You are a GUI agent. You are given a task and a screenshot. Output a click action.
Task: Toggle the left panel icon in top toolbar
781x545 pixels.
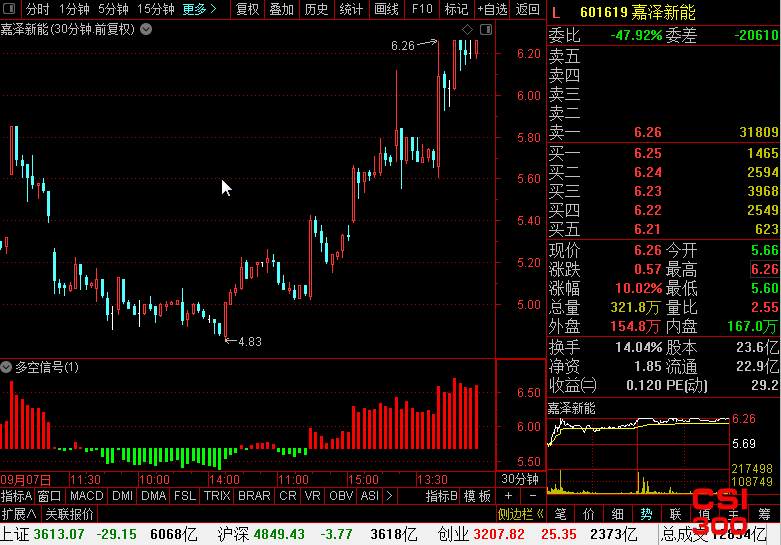click(x=9, y=8)
